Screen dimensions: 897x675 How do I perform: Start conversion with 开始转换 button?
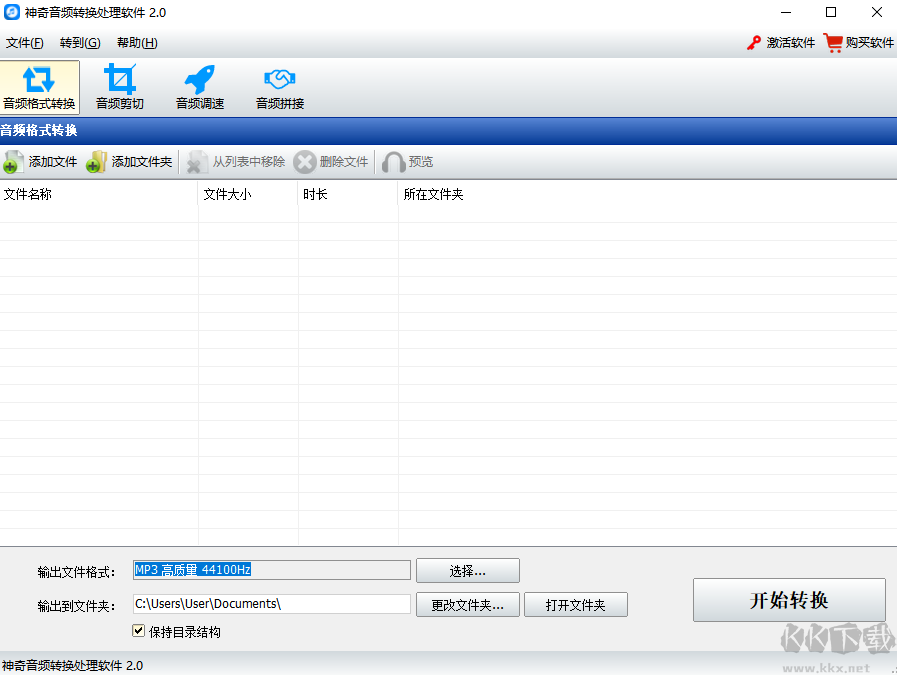pos(789,600)
